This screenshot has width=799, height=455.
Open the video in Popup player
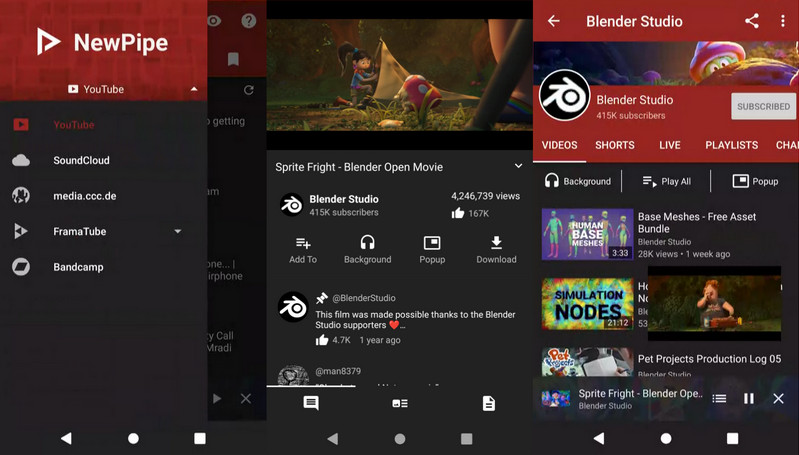432,250
